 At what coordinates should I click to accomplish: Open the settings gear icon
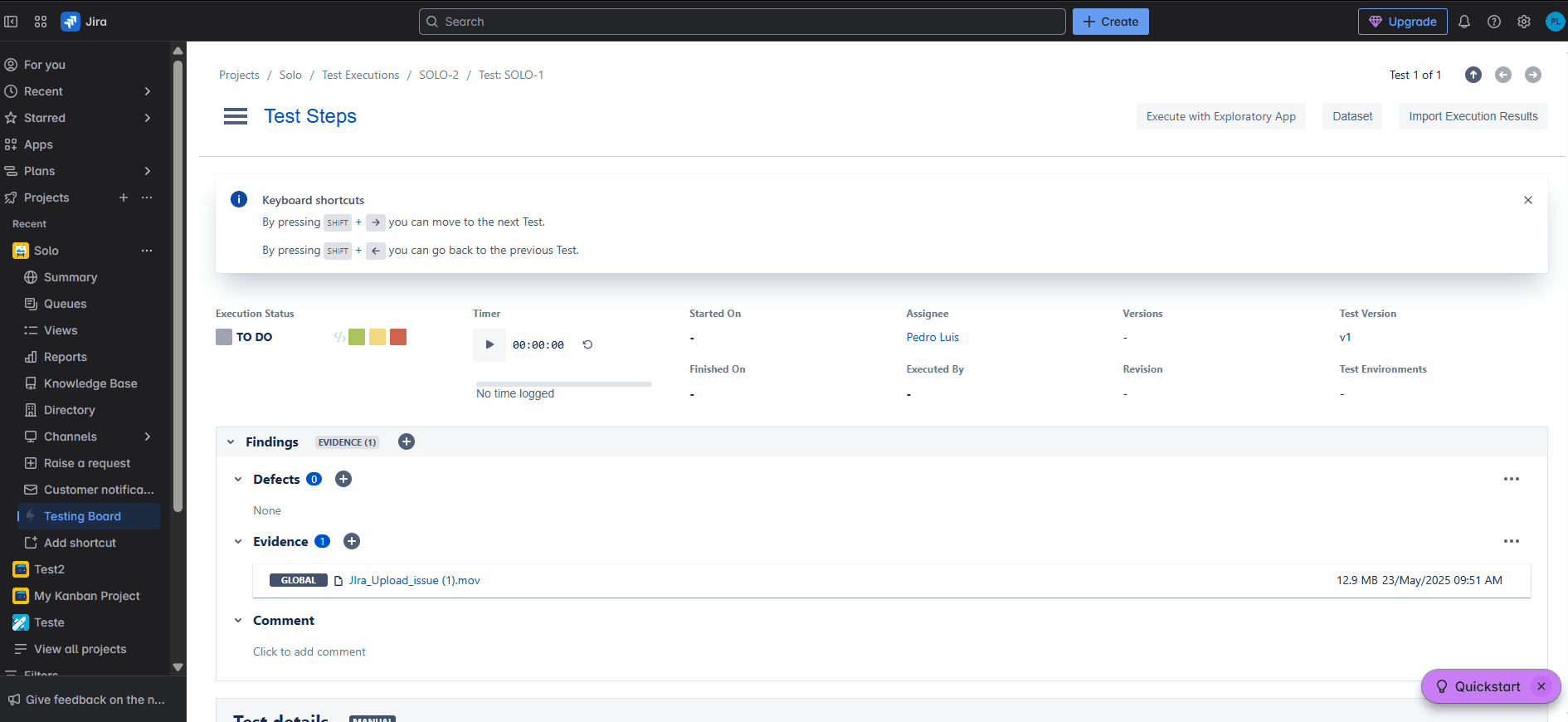(x=1524, y=22)
